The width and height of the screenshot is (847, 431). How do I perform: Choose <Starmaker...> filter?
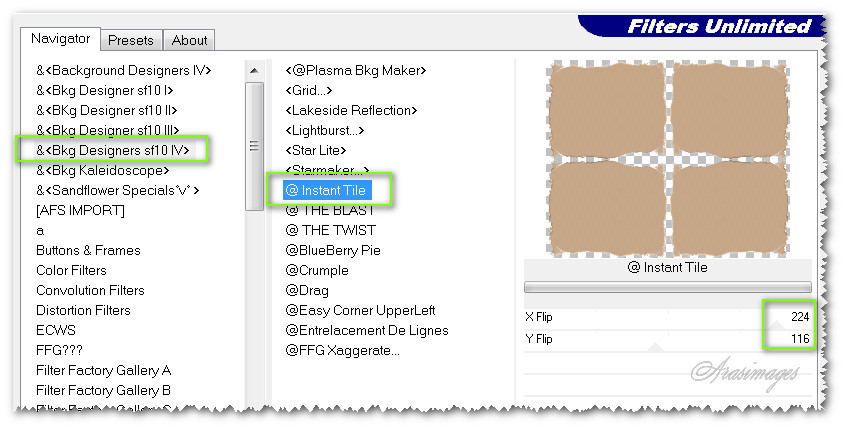(327, 170)
